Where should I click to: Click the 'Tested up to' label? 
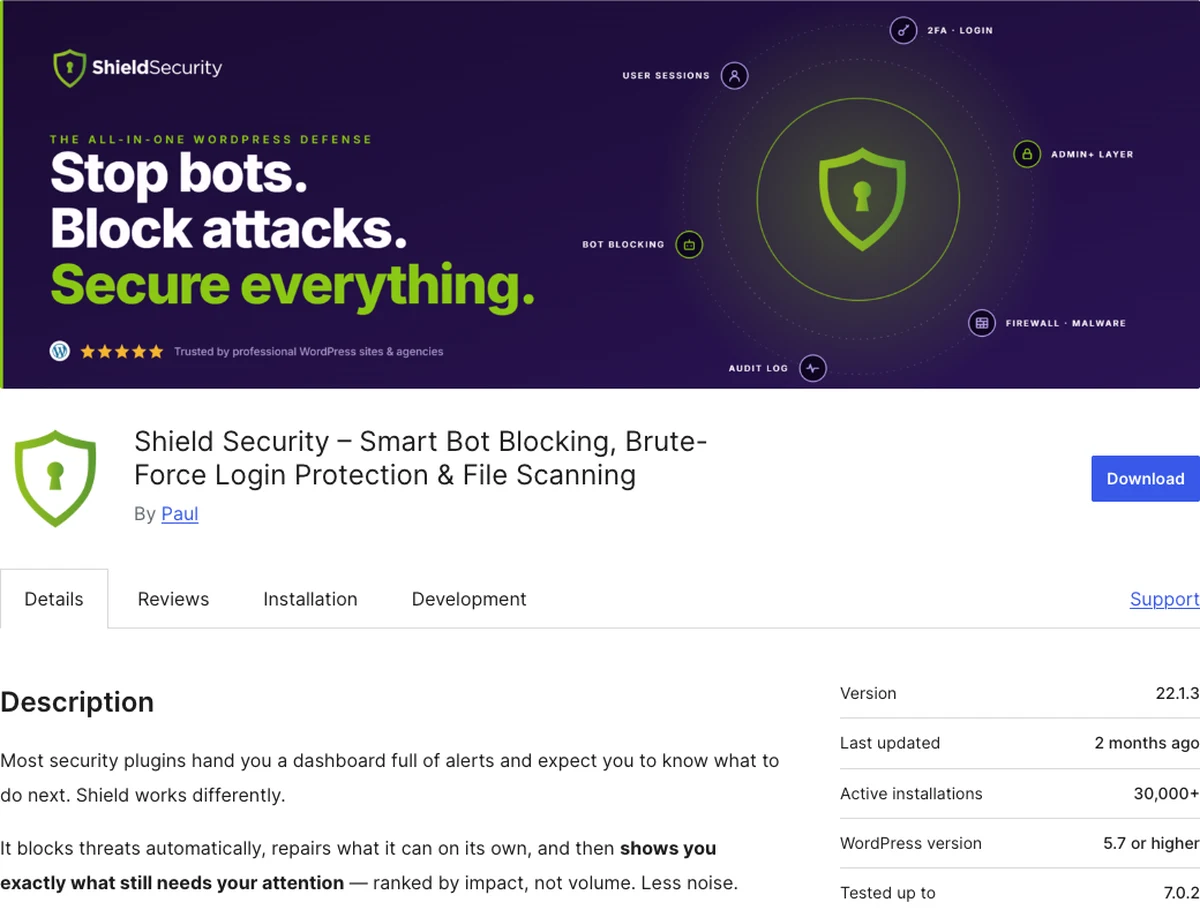[888, 893]
